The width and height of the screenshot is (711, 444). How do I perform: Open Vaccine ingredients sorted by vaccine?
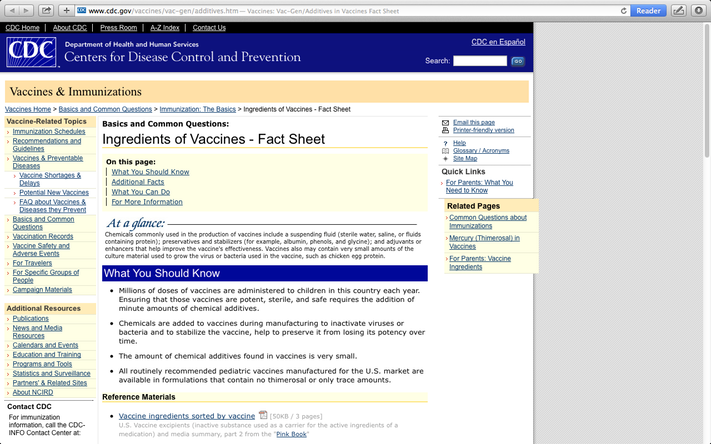[x=187, y=416]
